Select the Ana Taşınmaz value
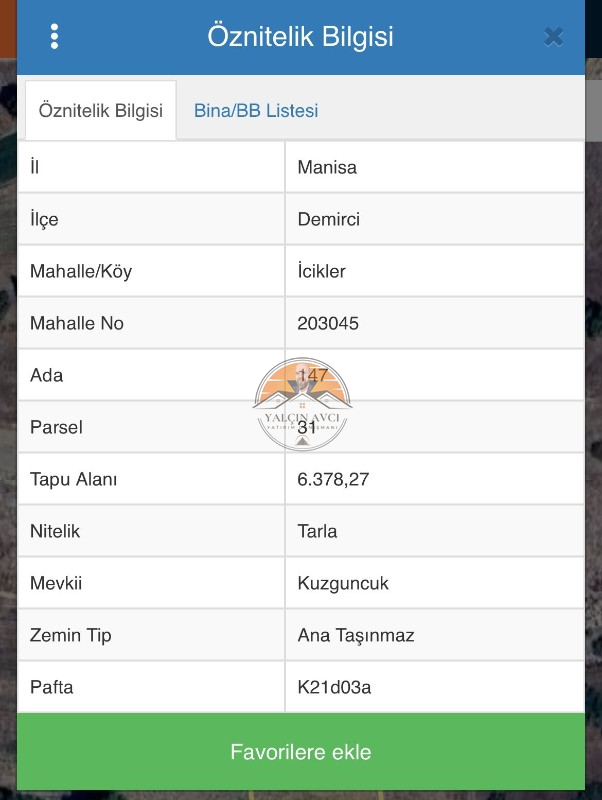 [x=355, y=635]
